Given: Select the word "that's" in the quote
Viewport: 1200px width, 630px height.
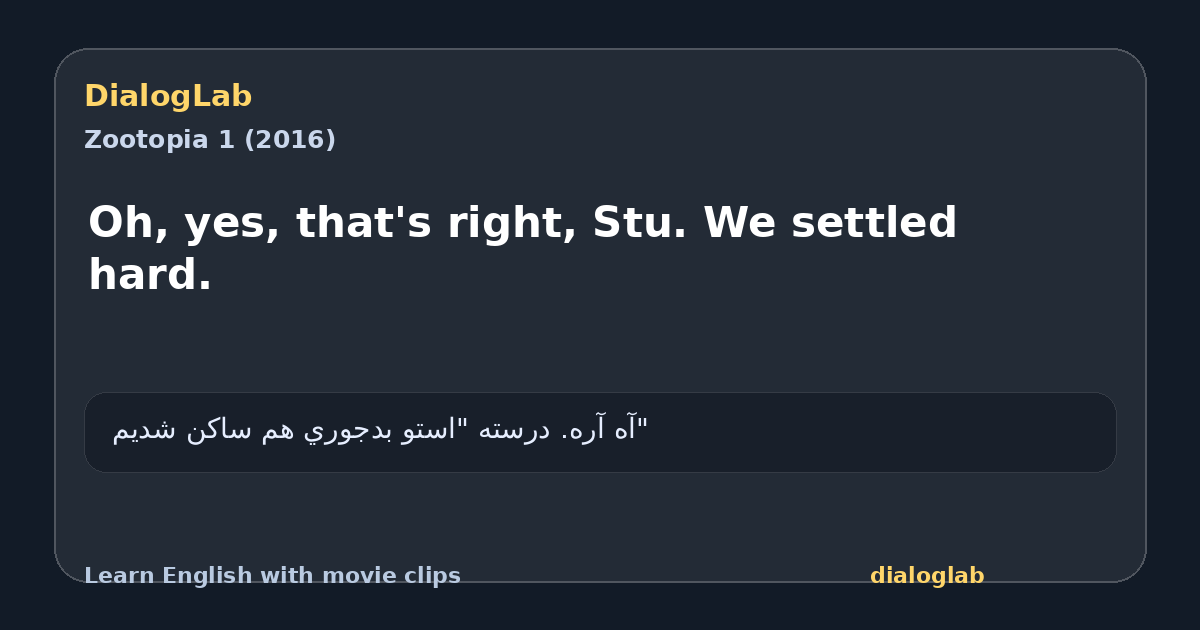Looking at the screenshot, I should 364,223.
